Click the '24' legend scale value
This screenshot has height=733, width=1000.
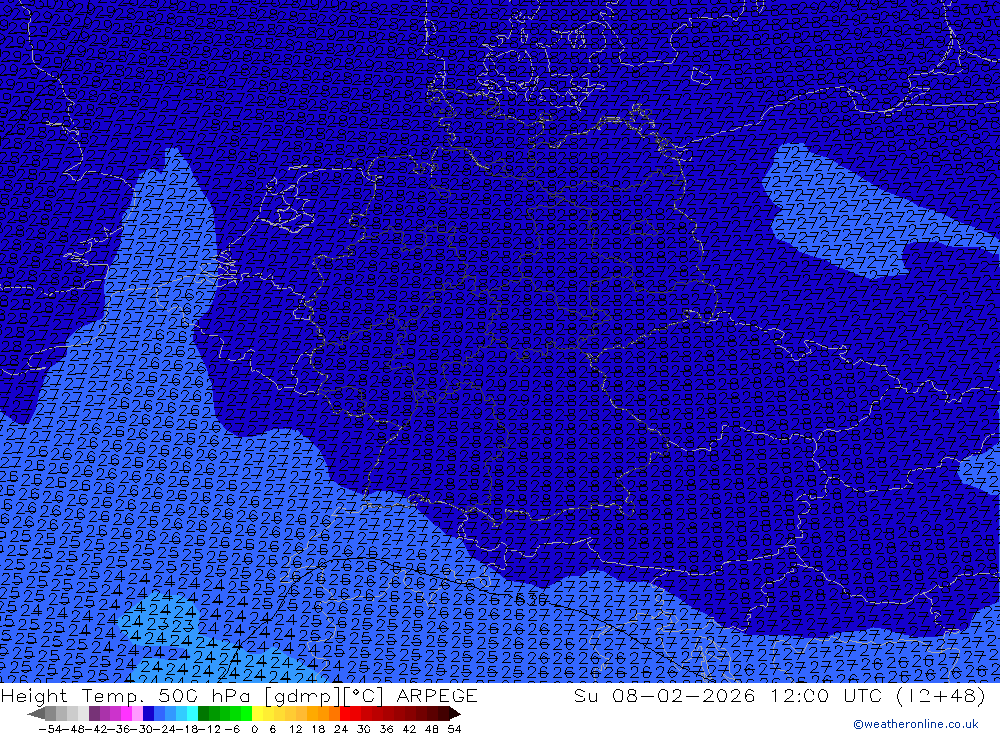341,729
